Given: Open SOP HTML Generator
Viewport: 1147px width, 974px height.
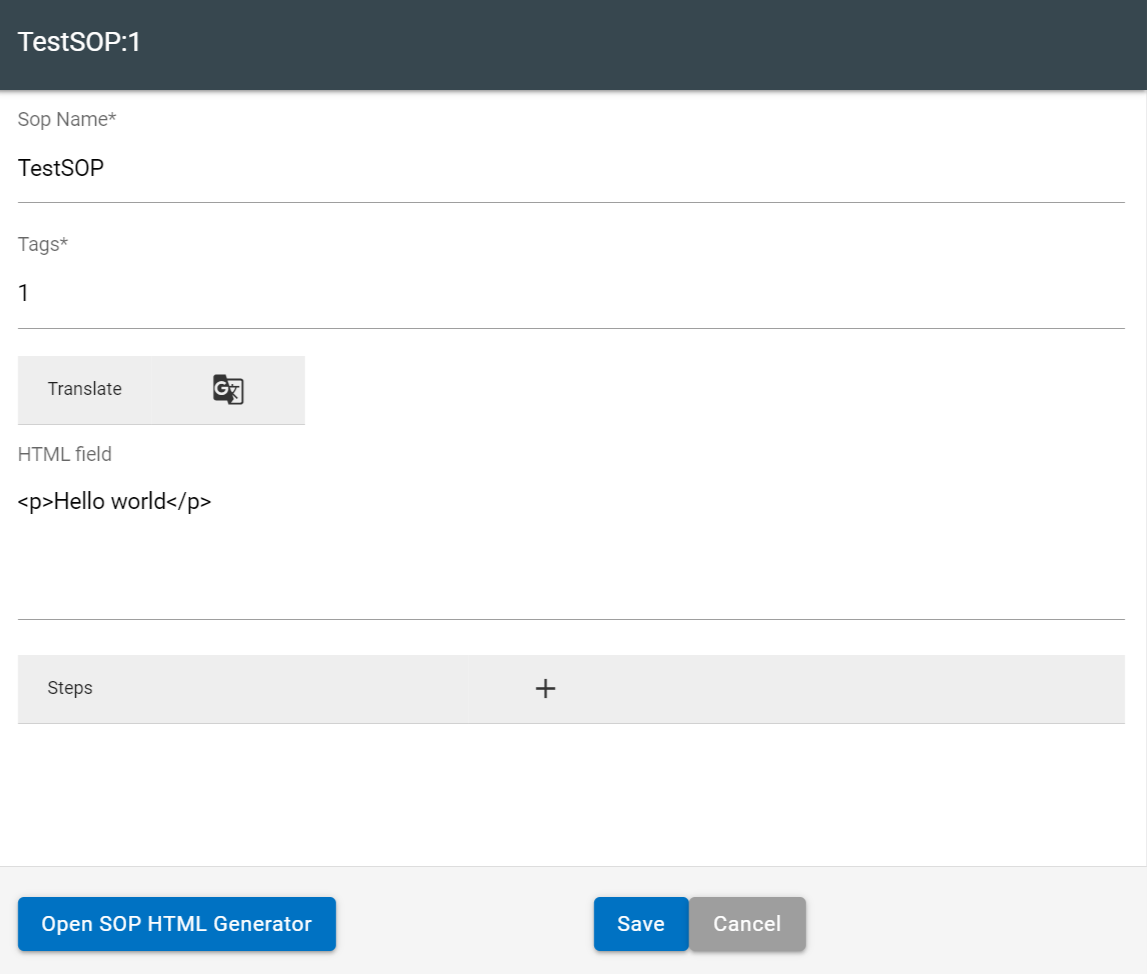Looking at the screenshot, I should pos(176,923).
